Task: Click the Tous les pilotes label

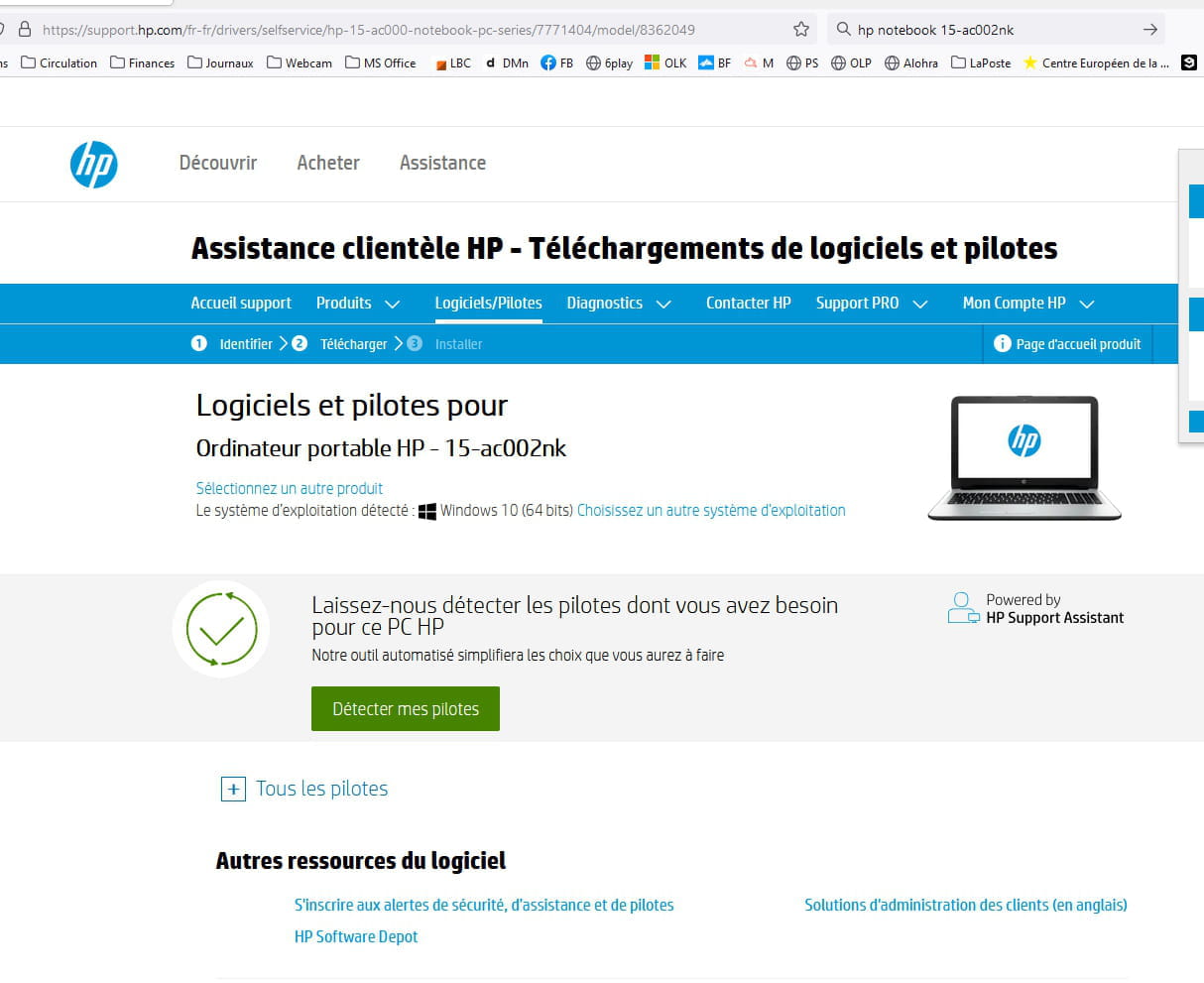Action: tap(322, 789)
